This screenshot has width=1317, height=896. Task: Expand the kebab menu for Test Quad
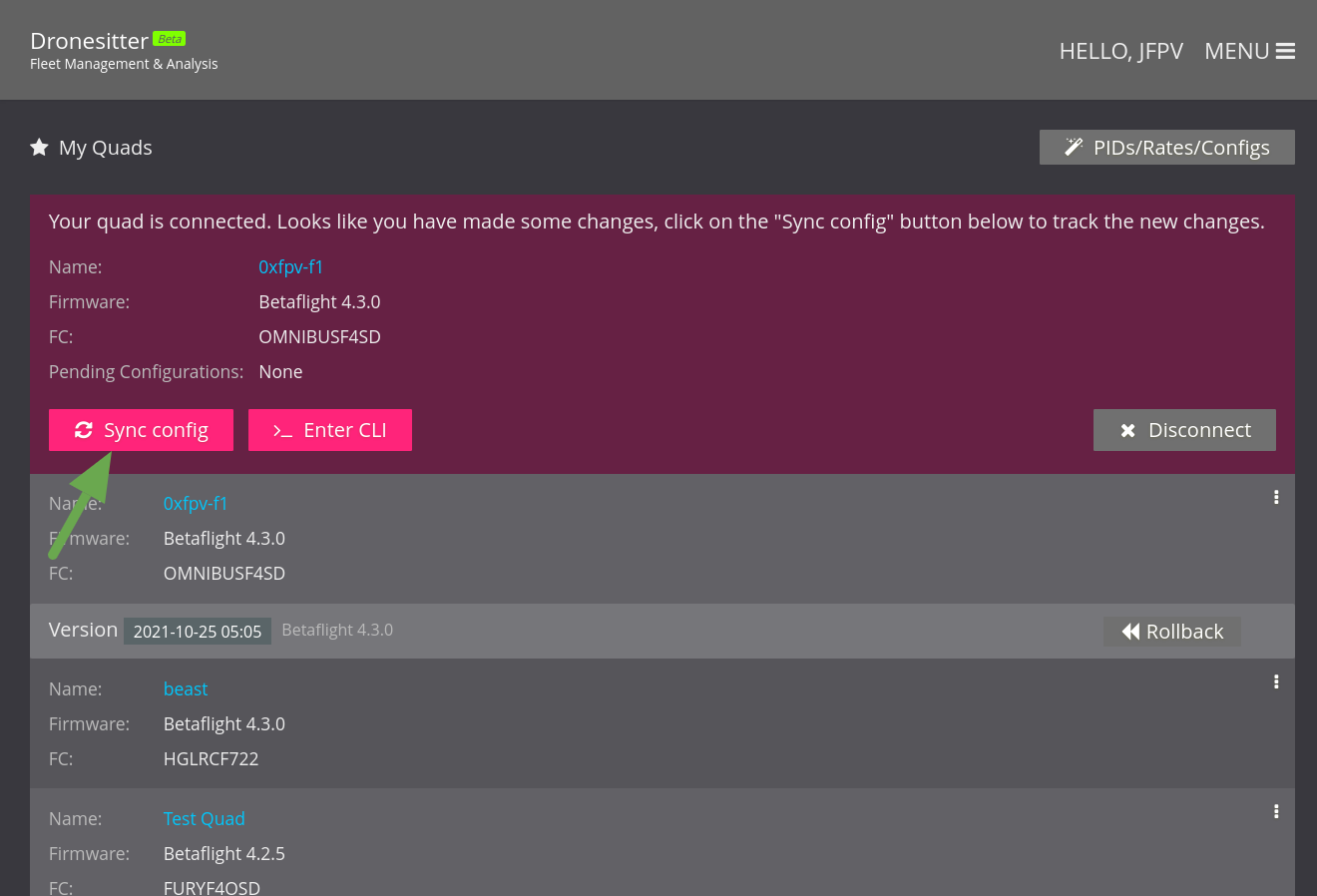click(x=1276, y=811)
